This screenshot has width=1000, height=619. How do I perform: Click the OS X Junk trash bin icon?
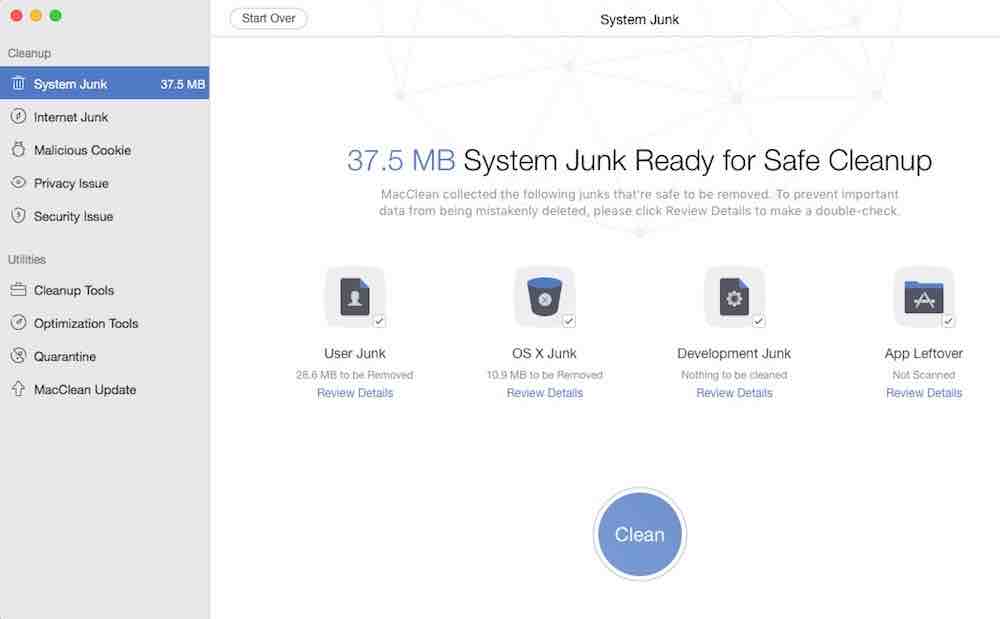[x=545, y=296]
